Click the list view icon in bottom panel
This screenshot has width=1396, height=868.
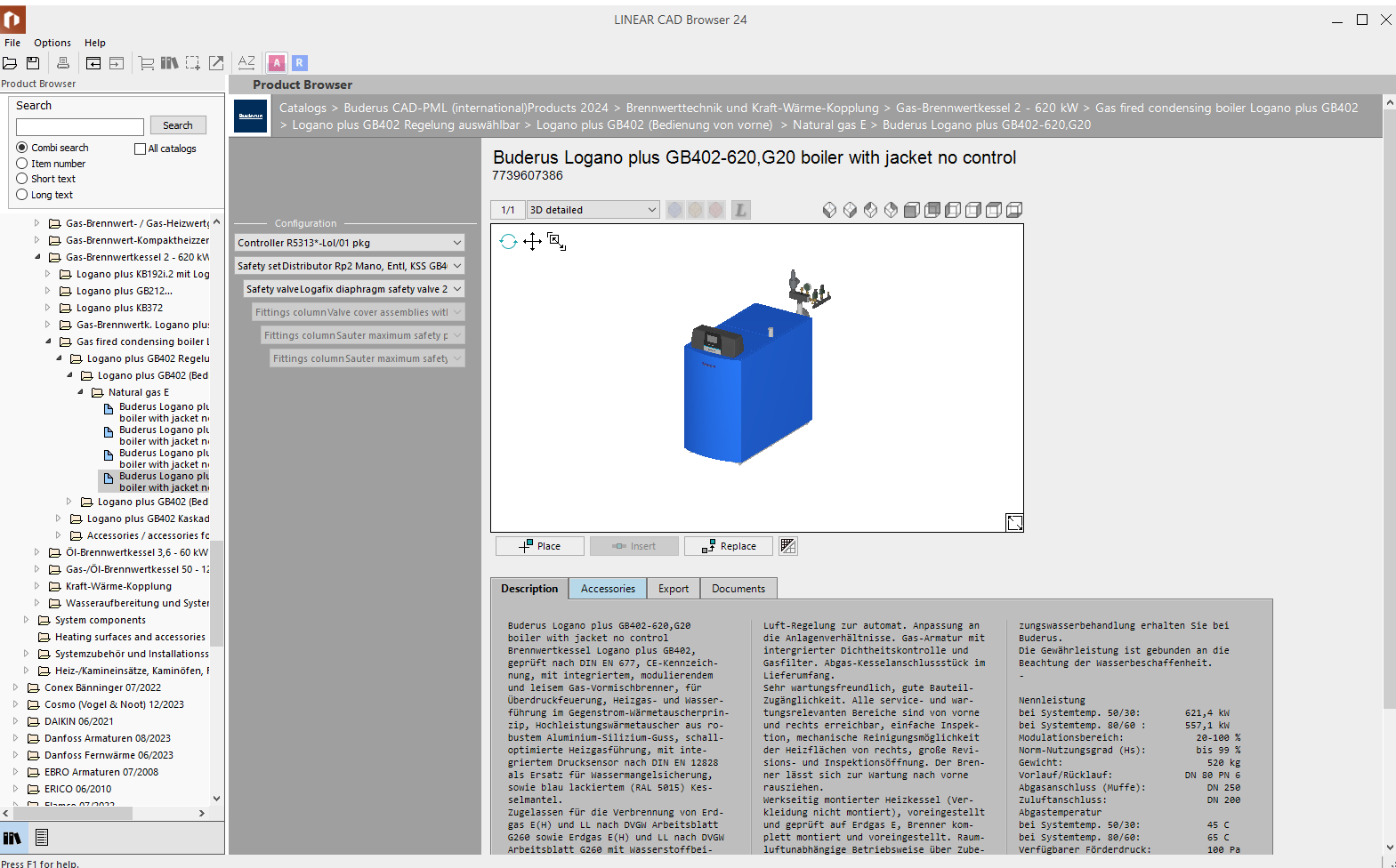42,838
